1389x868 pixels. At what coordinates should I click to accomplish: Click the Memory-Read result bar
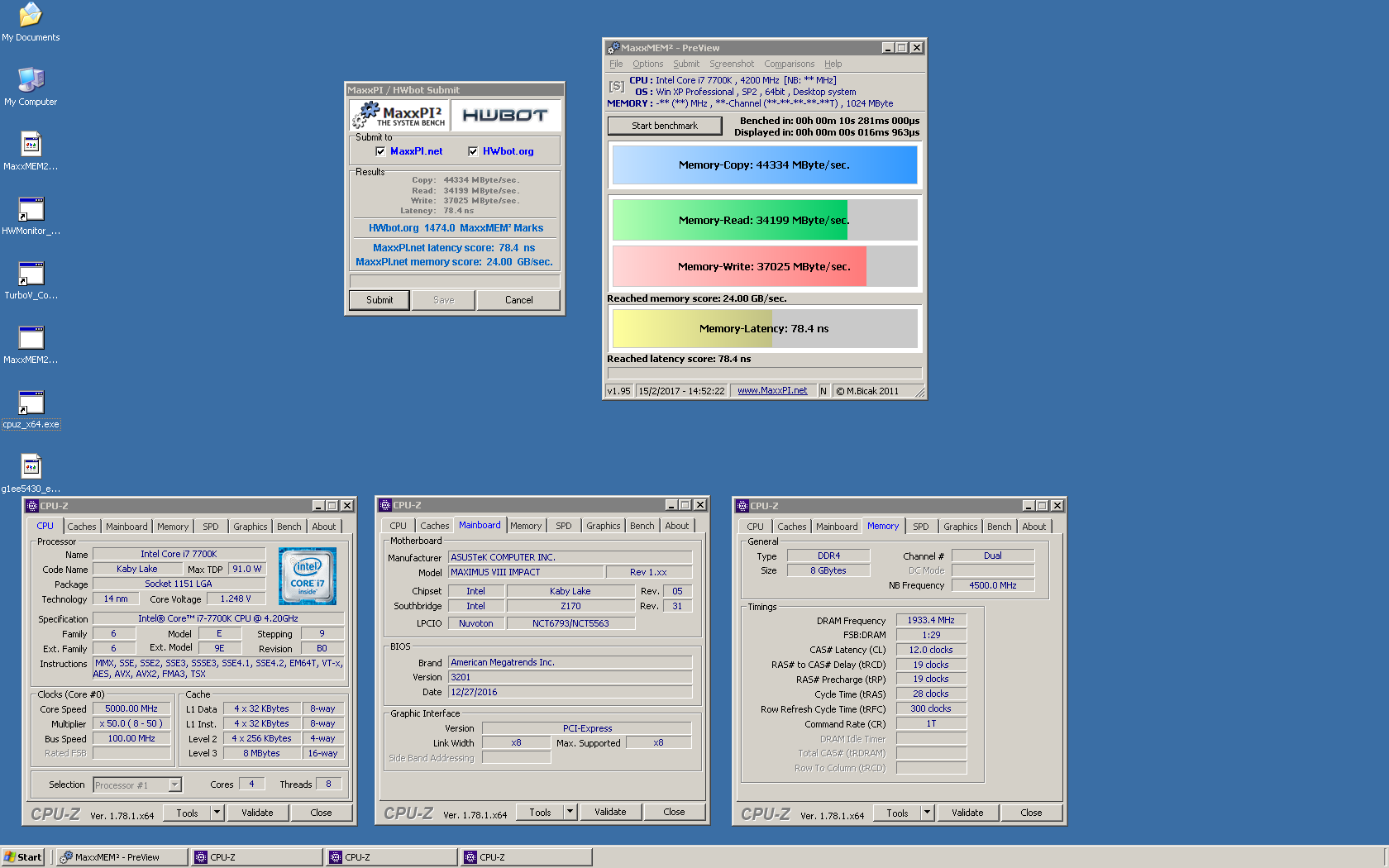tap(765, 221)
